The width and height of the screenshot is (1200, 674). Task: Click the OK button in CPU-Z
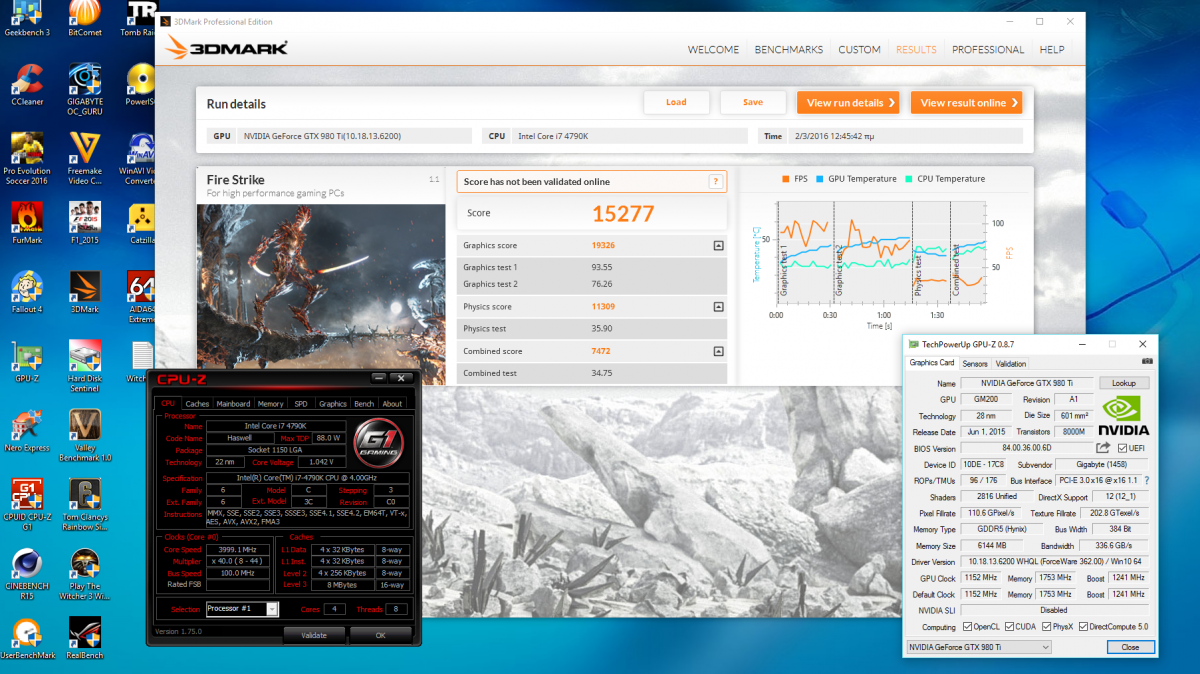click(380, 635)
